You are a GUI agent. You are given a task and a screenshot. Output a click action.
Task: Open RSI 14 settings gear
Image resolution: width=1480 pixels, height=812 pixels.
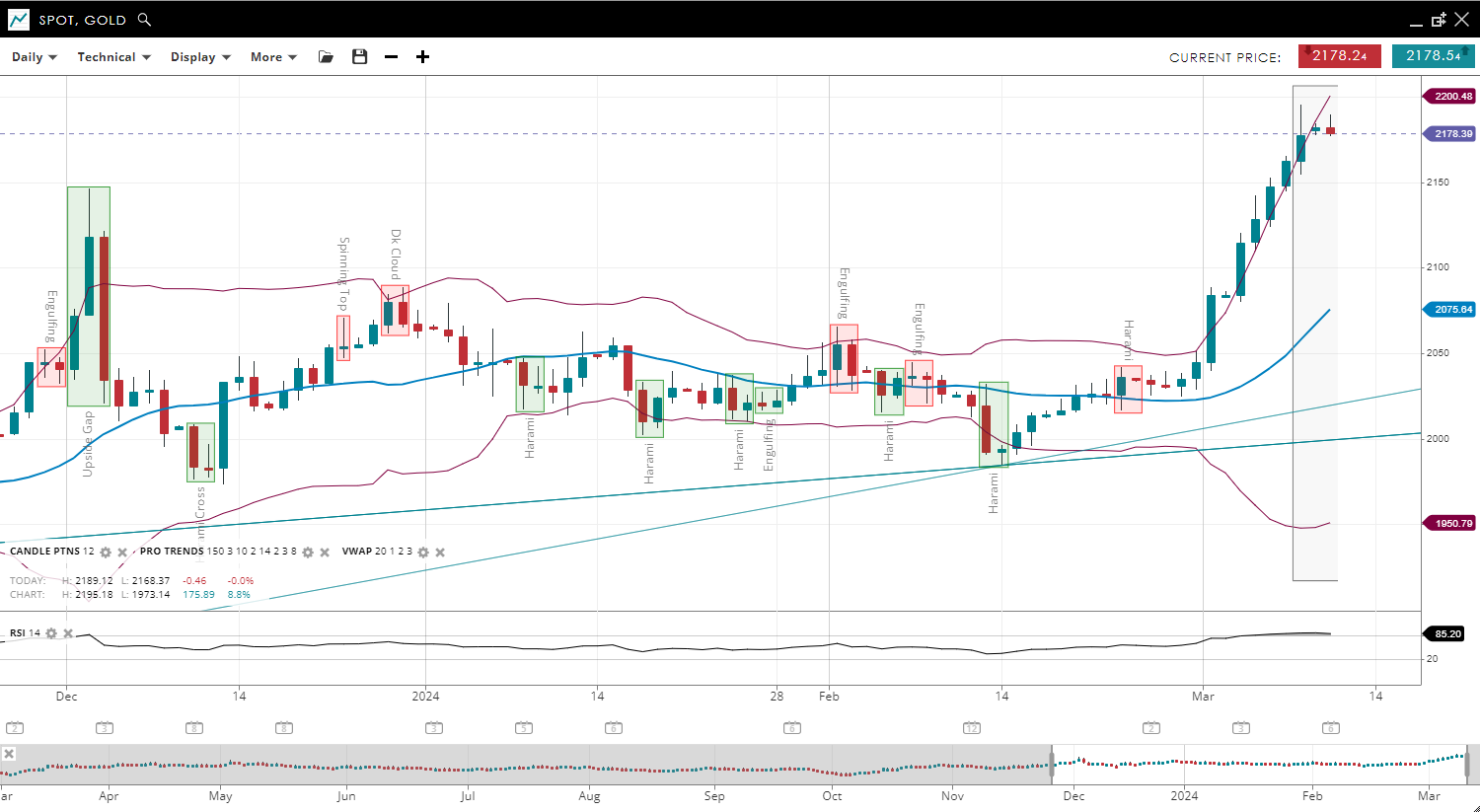(51, 633)
